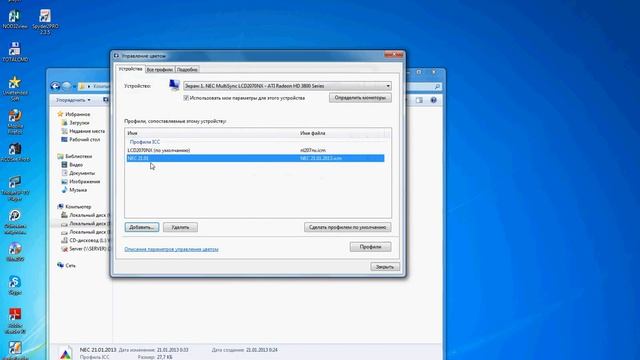Select the NEC 21.01 profile row

click(255, 158)
